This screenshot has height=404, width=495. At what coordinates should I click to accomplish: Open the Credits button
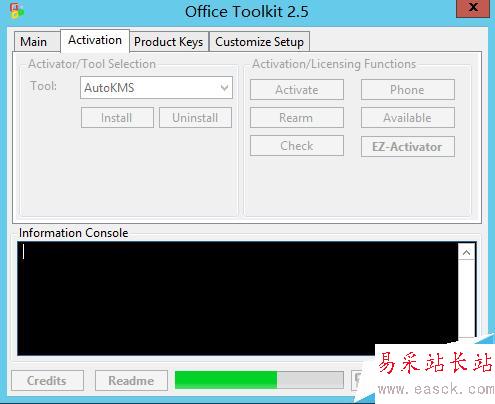pyautogui.click(x=47, y=381)
